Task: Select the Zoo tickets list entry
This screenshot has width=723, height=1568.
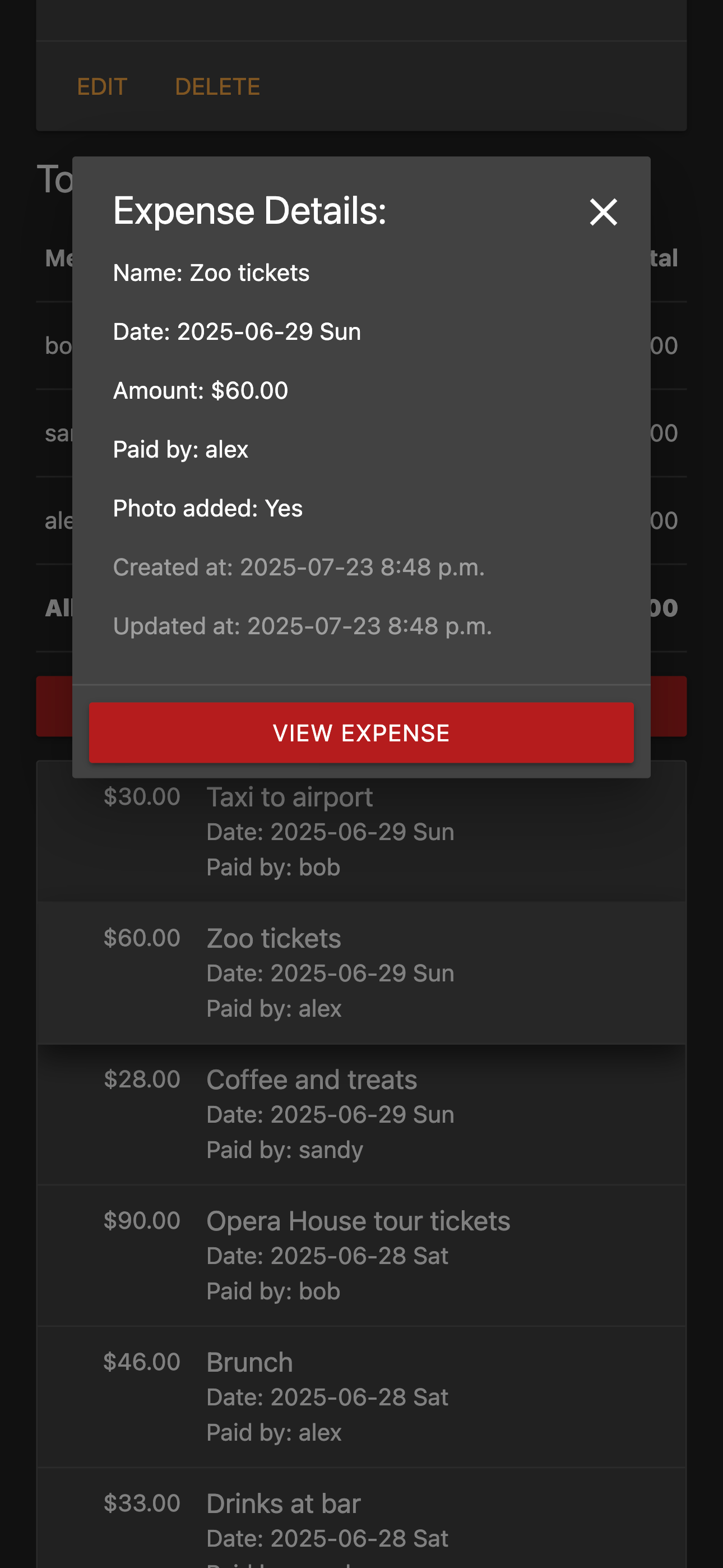Action: [361, 972]
